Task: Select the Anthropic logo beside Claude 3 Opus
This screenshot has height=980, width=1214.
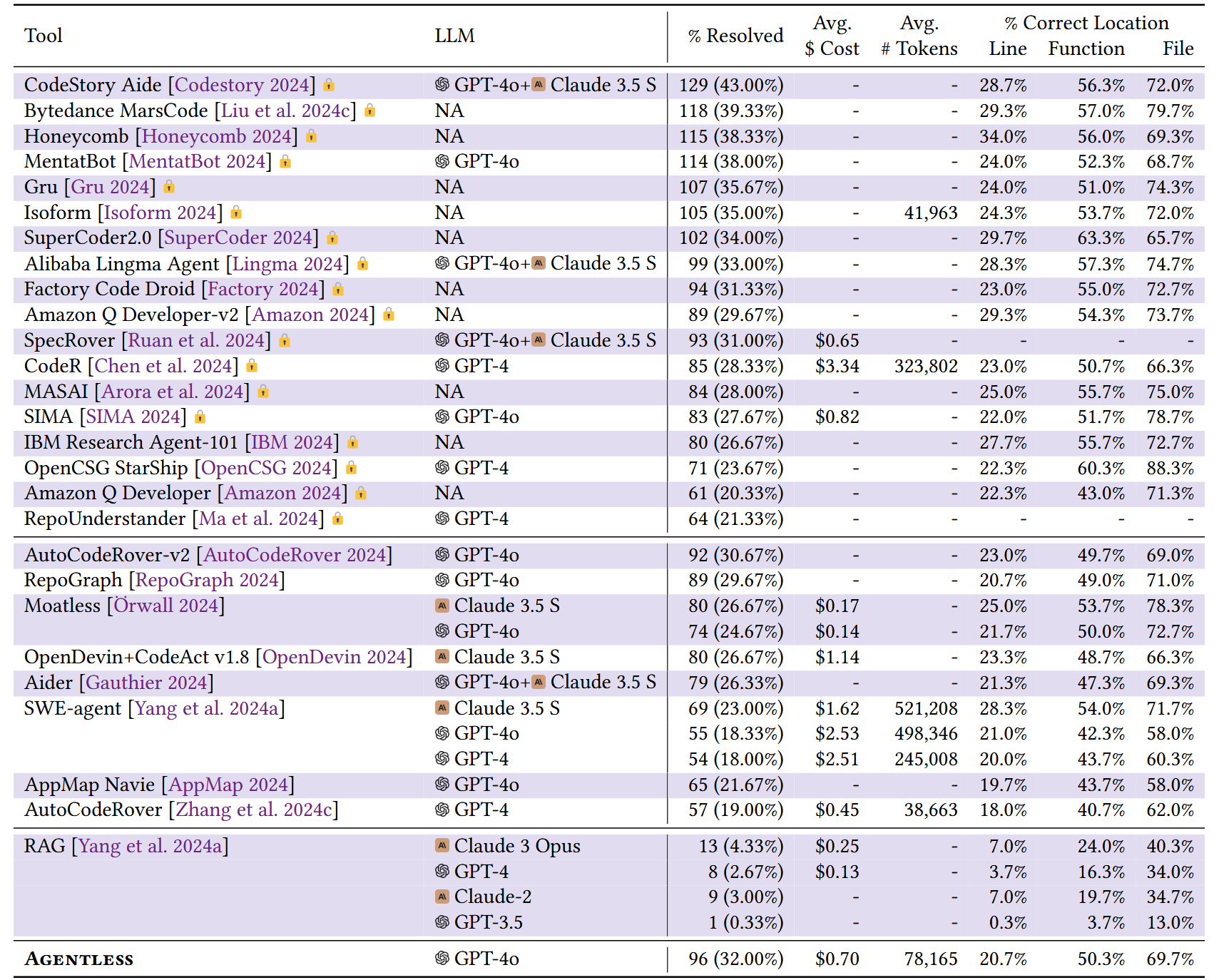Action: pyautogui.click(x=442, y=845)
